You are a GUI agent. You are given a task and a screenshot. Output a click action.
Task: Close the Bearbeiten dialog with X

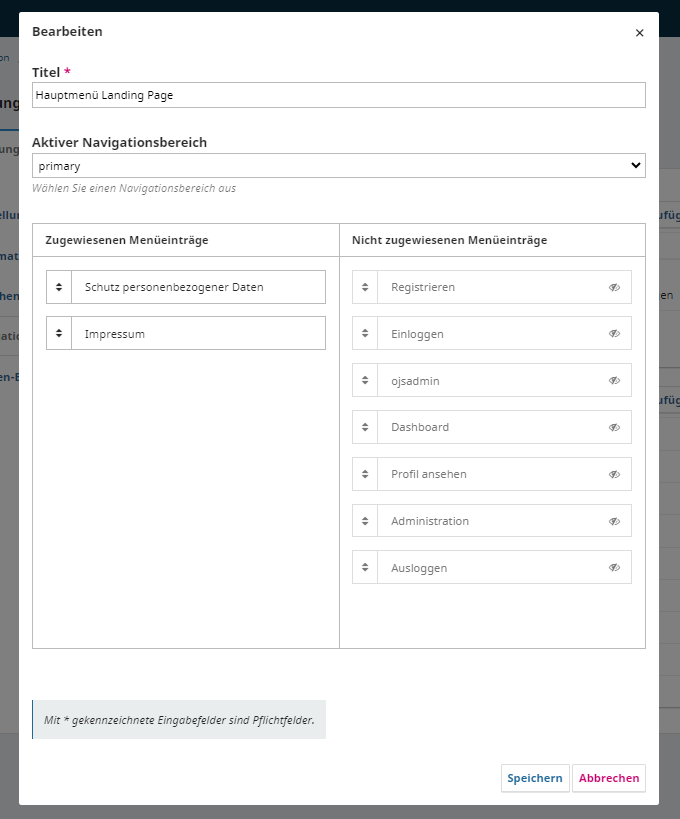point(640,33)
